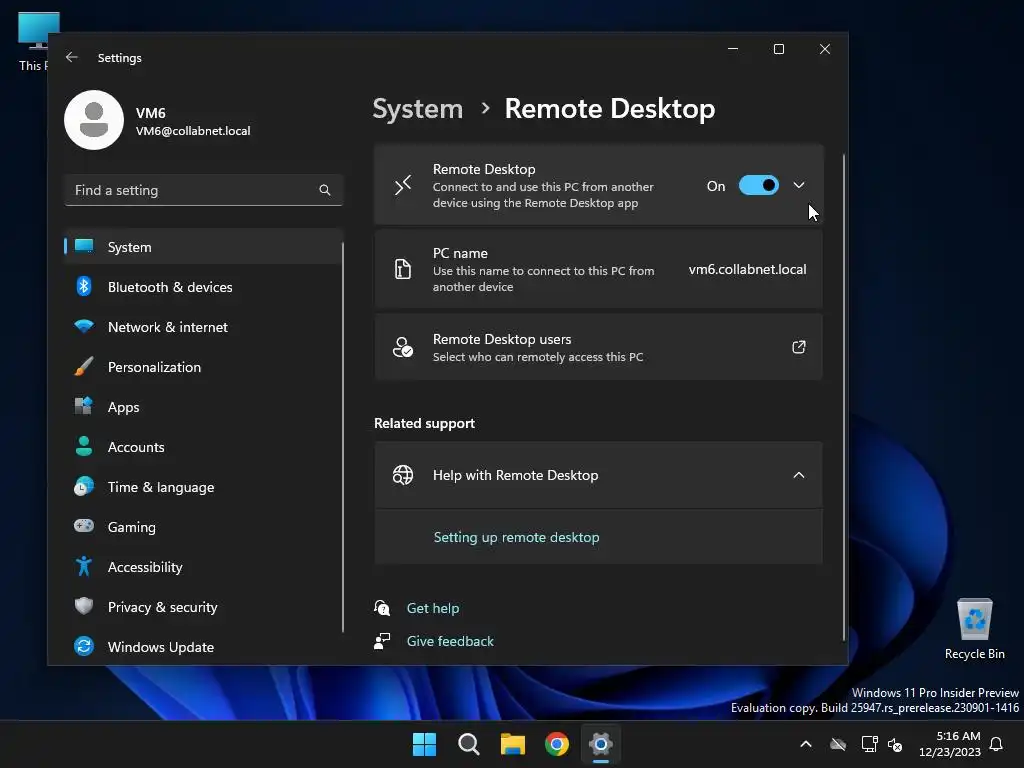
Task: Click the Get help headset icon
Action: [x=382, y=608]
